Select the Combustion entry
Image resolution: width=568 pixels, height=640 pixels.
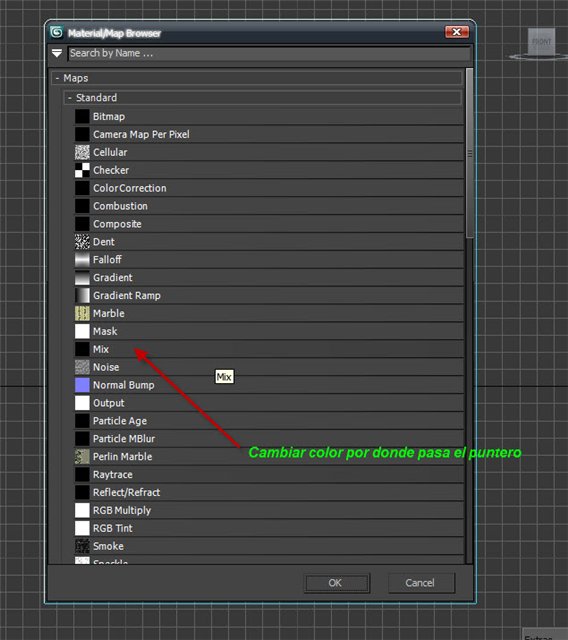(x=269, y=206)
